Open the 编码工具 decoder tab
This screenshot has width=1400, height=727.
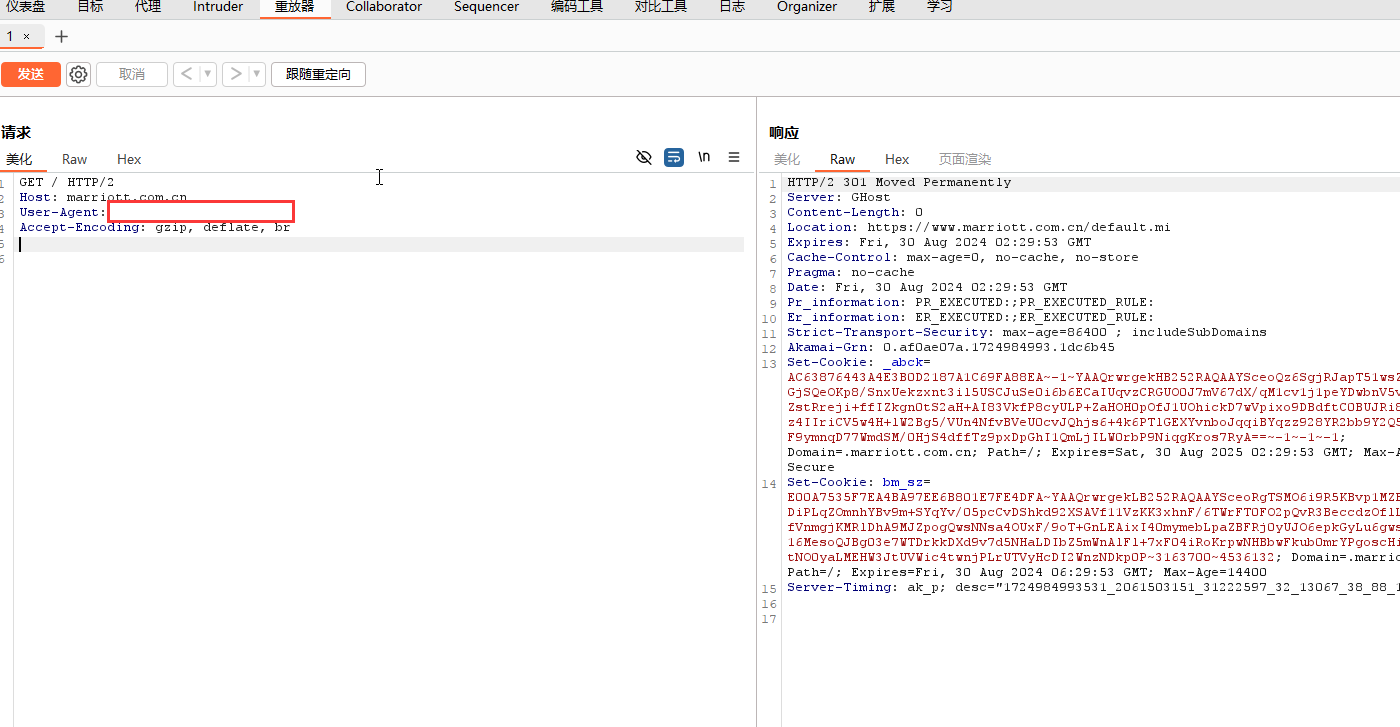pos(577,6)
